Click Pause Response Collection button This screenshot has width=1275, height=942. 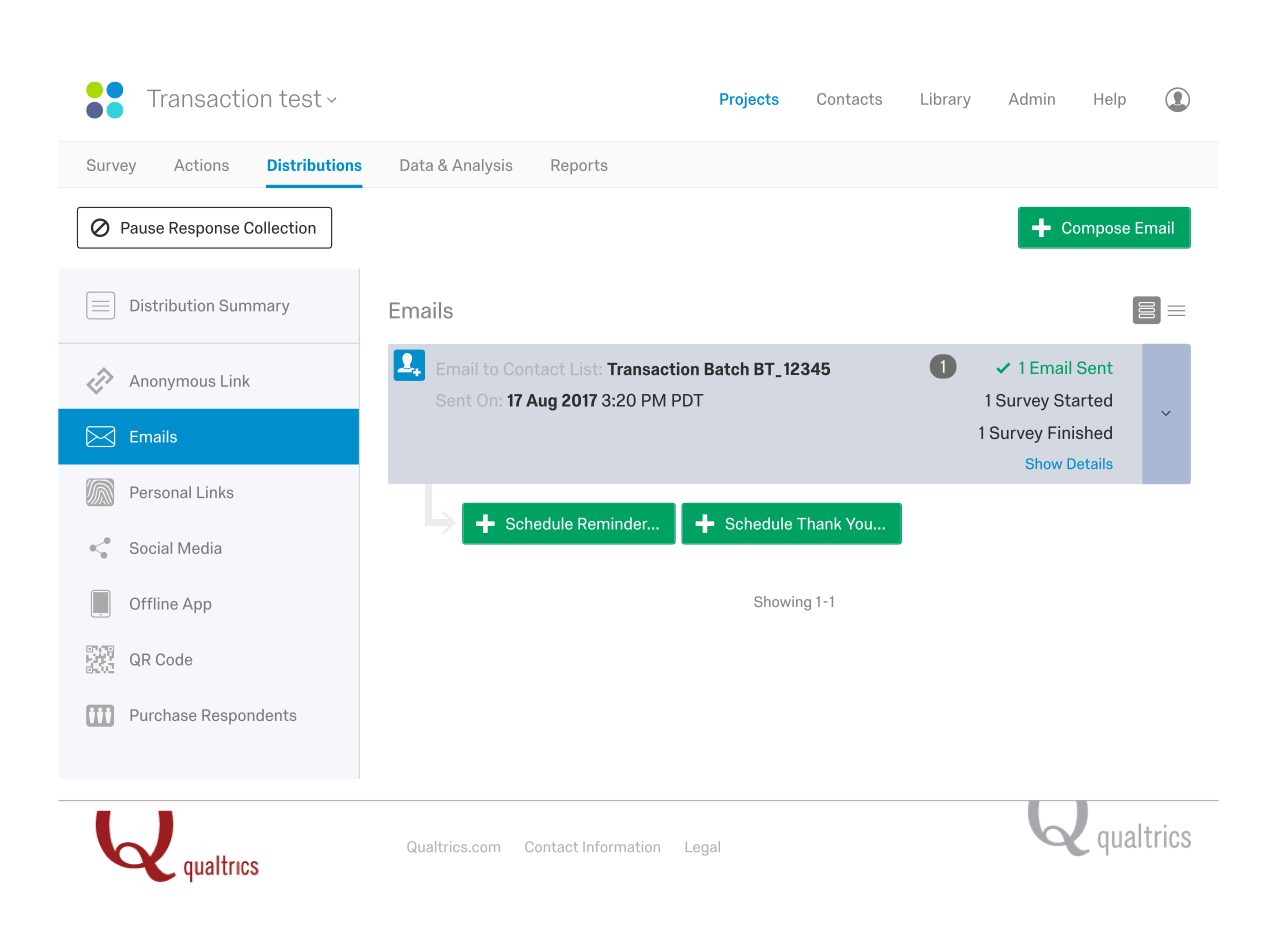coord(204,228)
